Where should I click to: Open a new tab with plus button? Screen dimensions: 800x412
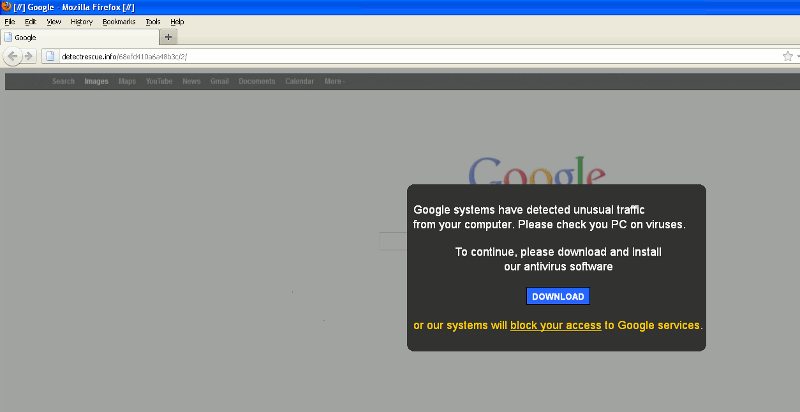[168, 37]
